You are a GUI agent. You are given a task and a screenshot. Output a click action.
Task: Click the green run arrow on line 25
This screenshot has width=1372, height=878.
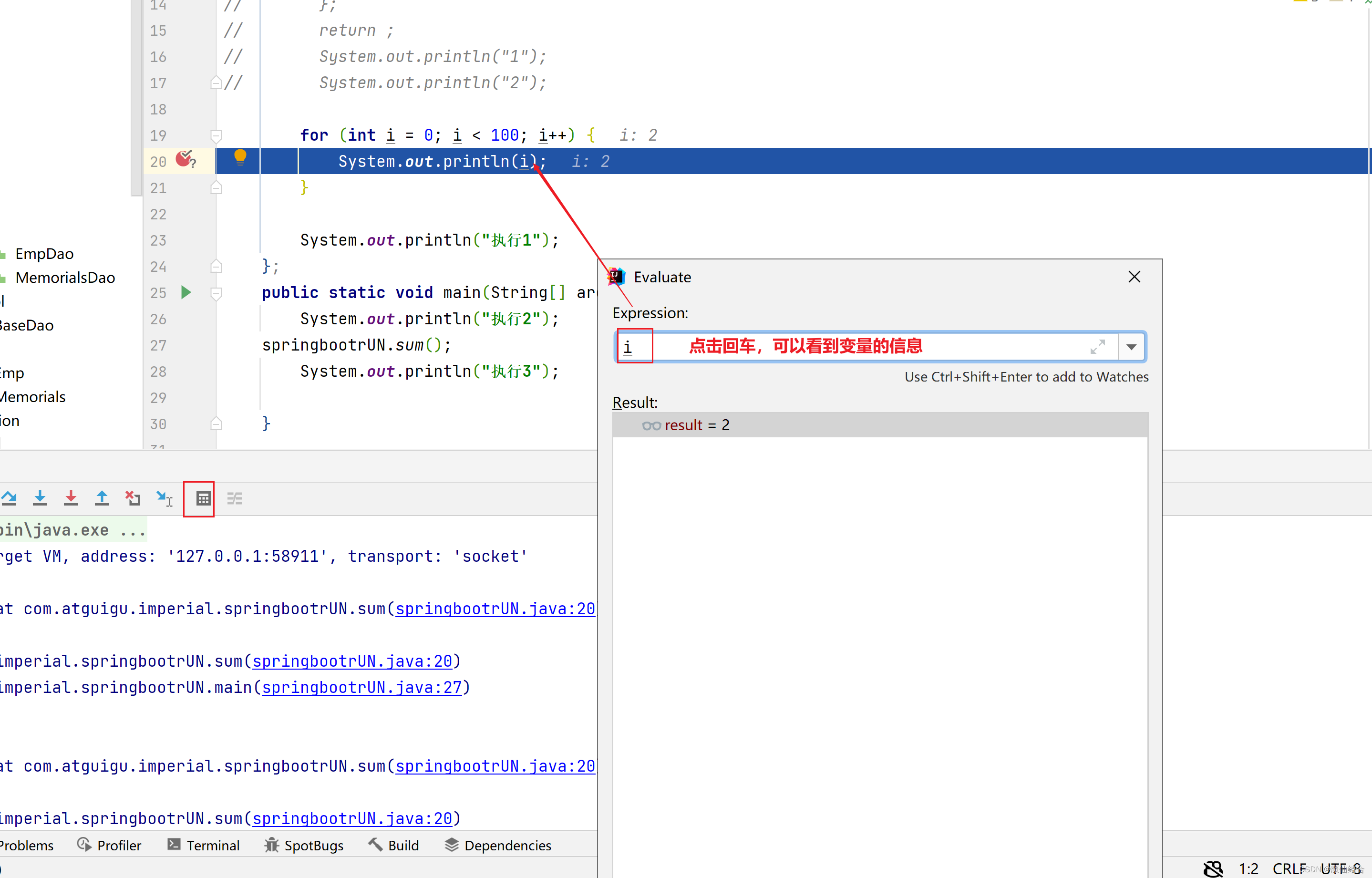coord(186,292)
